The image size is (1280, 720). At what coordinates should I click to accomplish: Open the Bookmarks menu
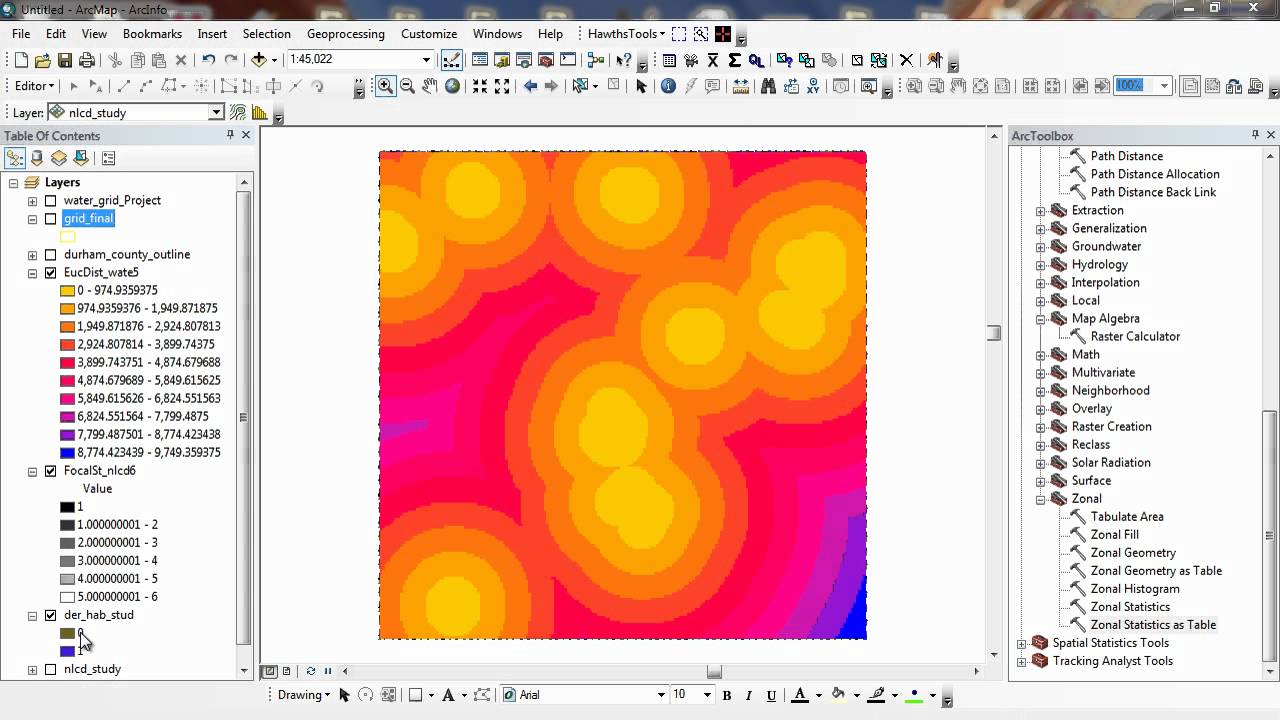[x=152, y=34]
